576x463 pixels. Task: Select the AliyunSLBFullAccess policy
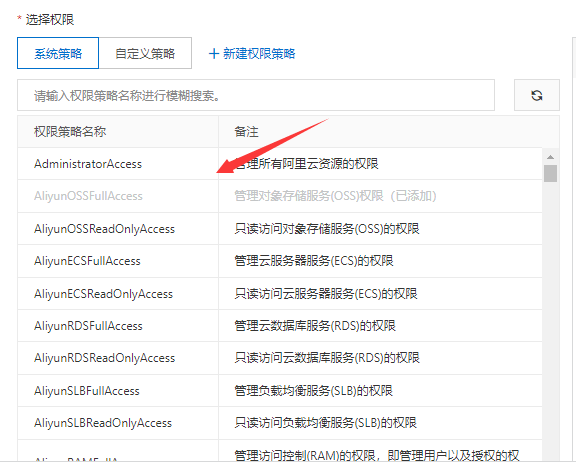tap(87, 391)
